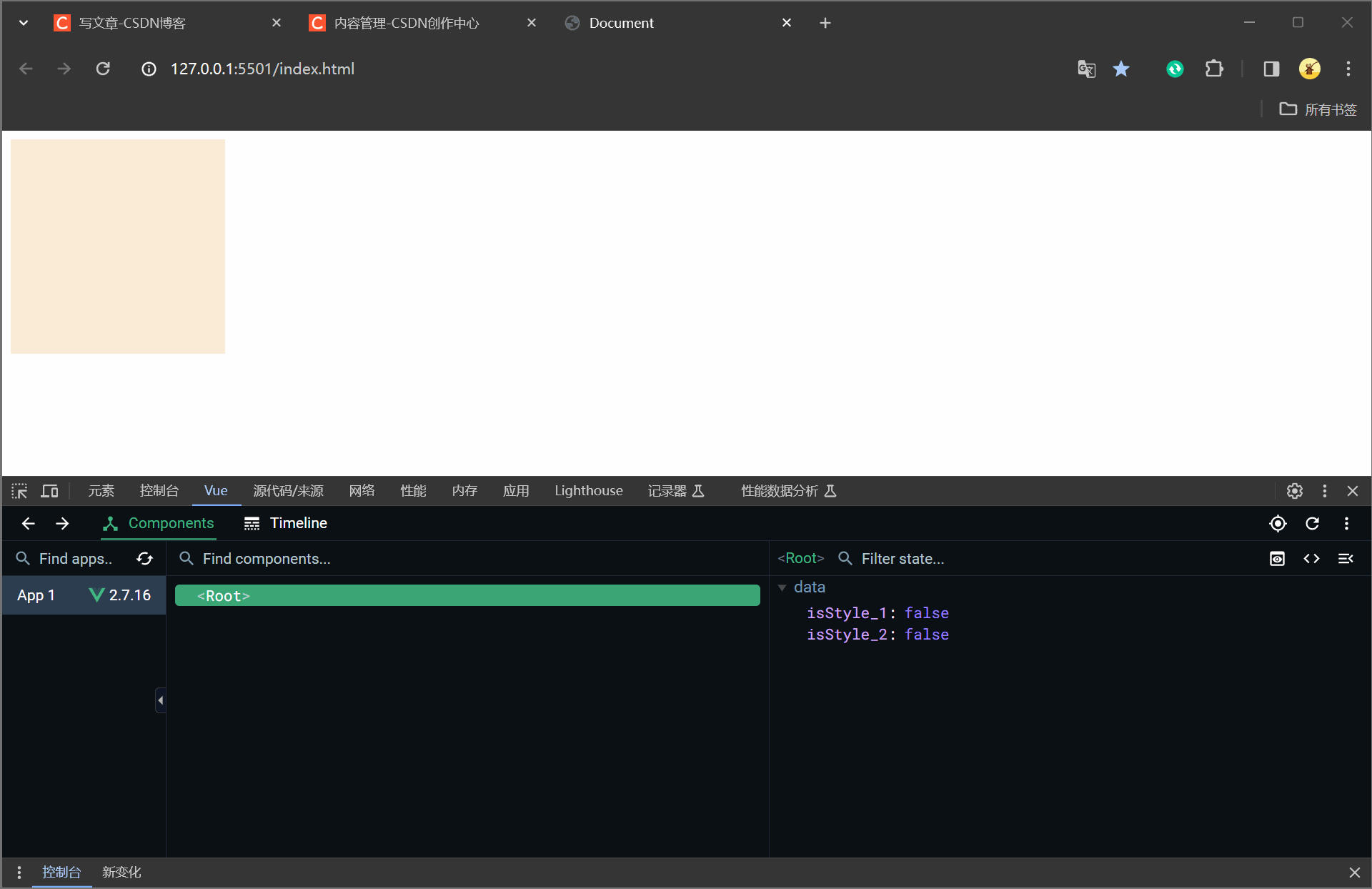
Task: Select the 控制台 tab at bottom
Action: tap(61, 871)
